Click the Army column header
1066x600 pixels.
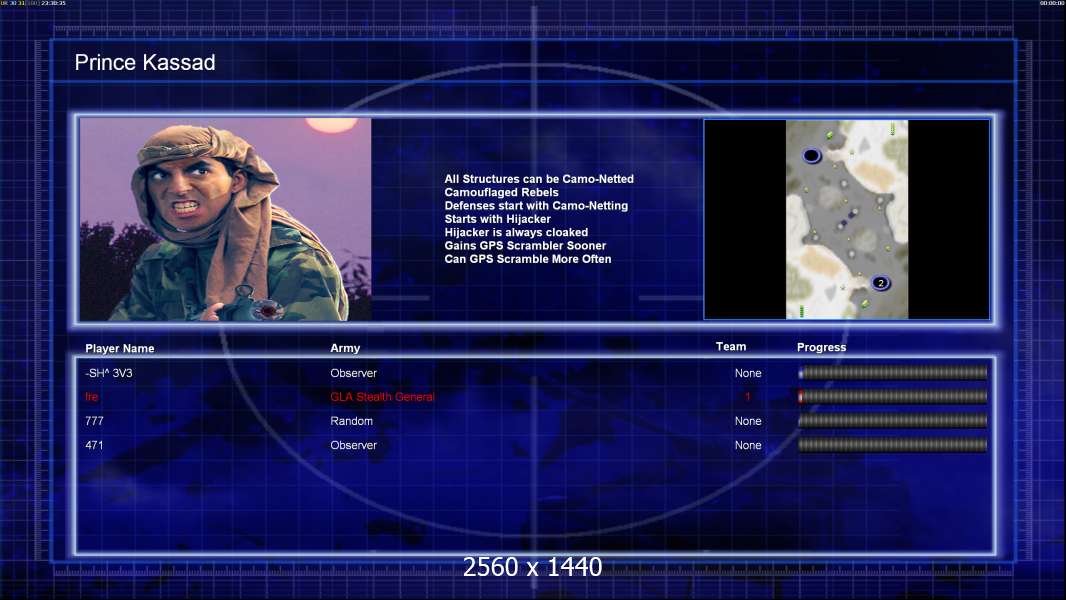tap(345, 349)
